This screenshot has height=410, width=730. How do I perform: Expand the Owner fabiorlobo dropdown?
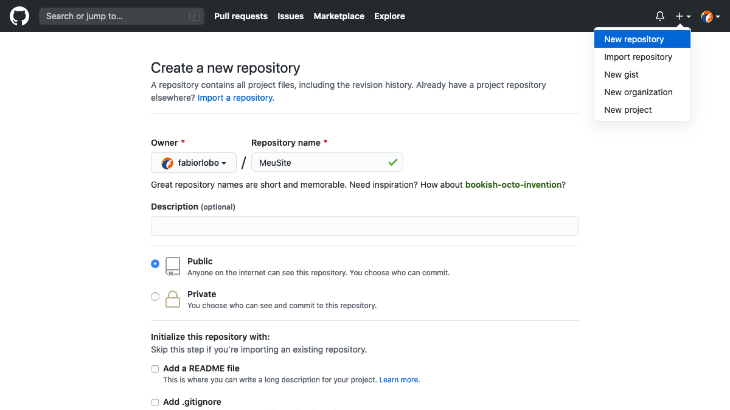194,163
